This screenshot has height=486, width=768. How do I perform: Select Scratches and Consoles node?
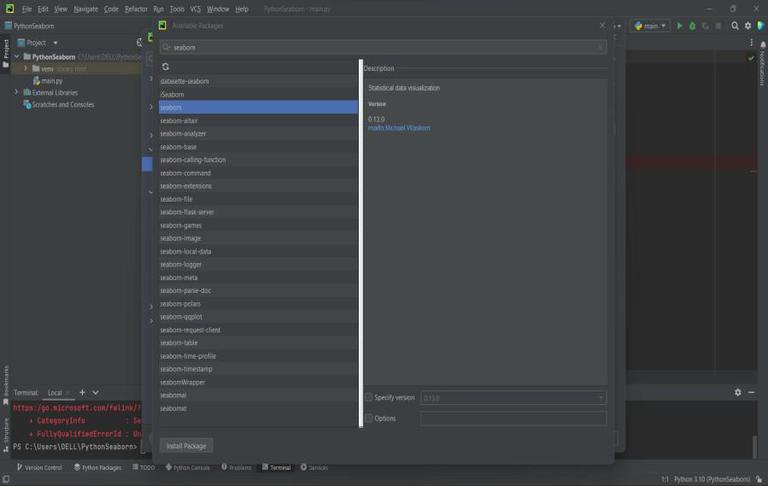point(63,104)
